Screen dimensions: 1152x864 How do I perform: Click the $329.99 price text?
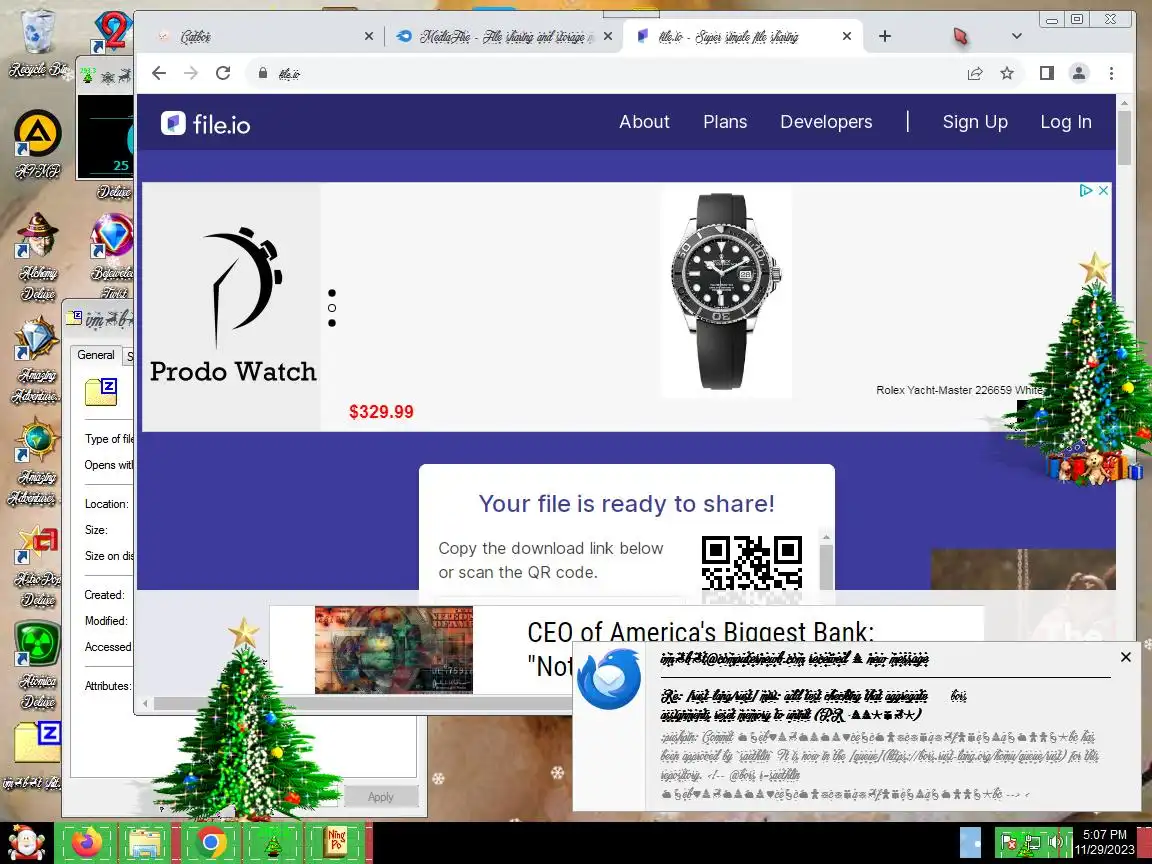[x=381, y=411]
